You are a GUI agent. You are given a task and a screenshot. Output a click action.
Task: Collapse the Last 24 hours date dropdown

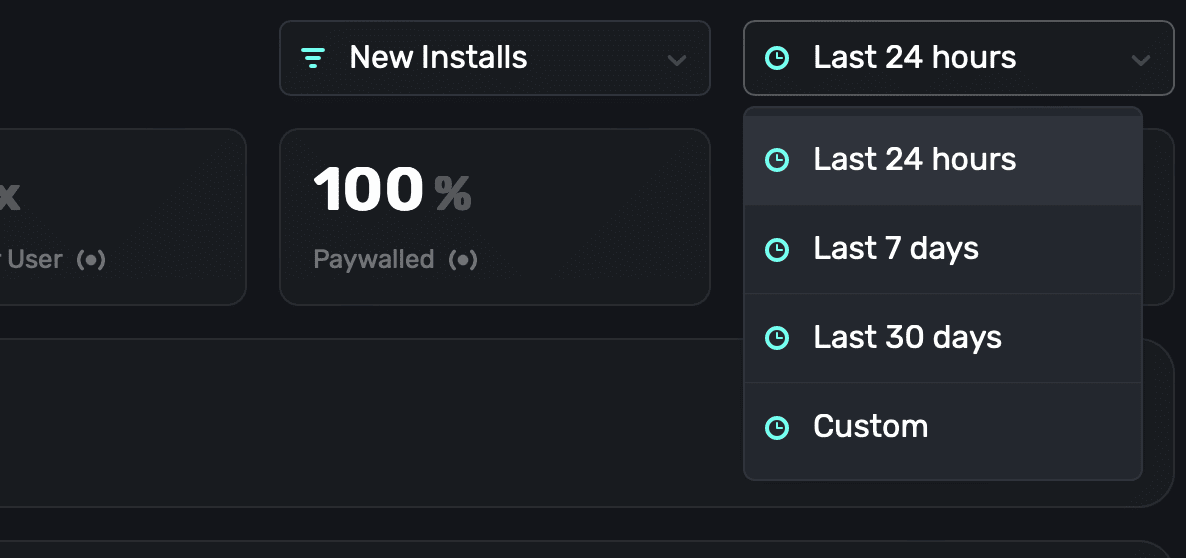(x=958, y=58)
